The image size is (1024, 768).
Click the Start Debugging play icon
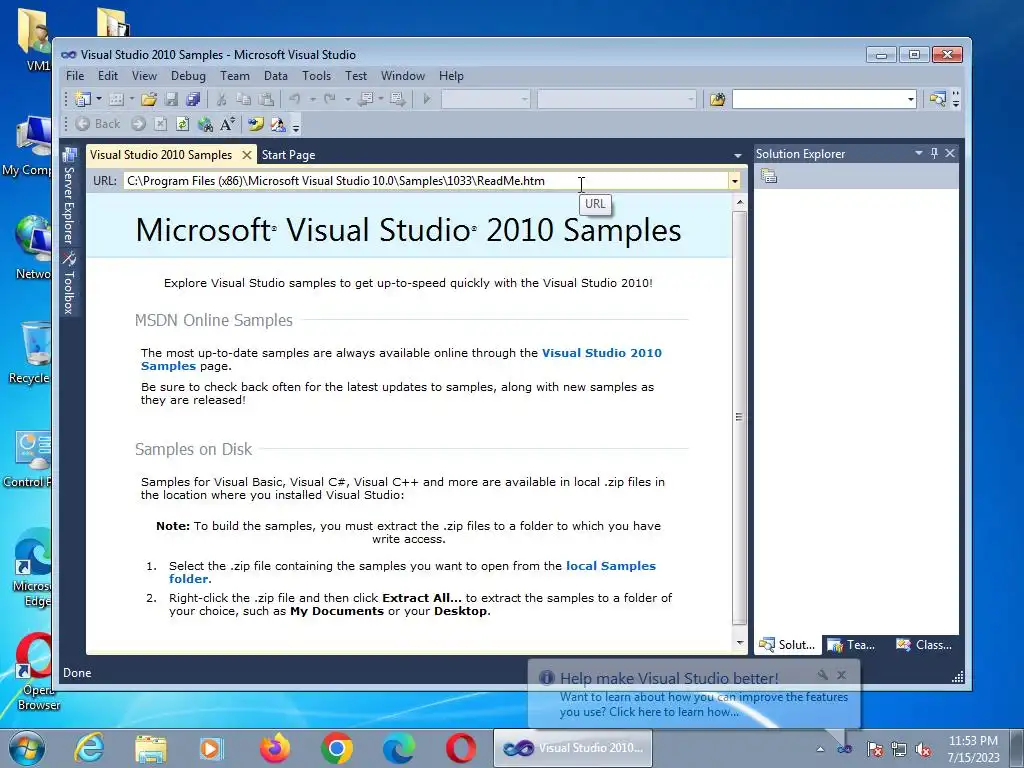426,99
